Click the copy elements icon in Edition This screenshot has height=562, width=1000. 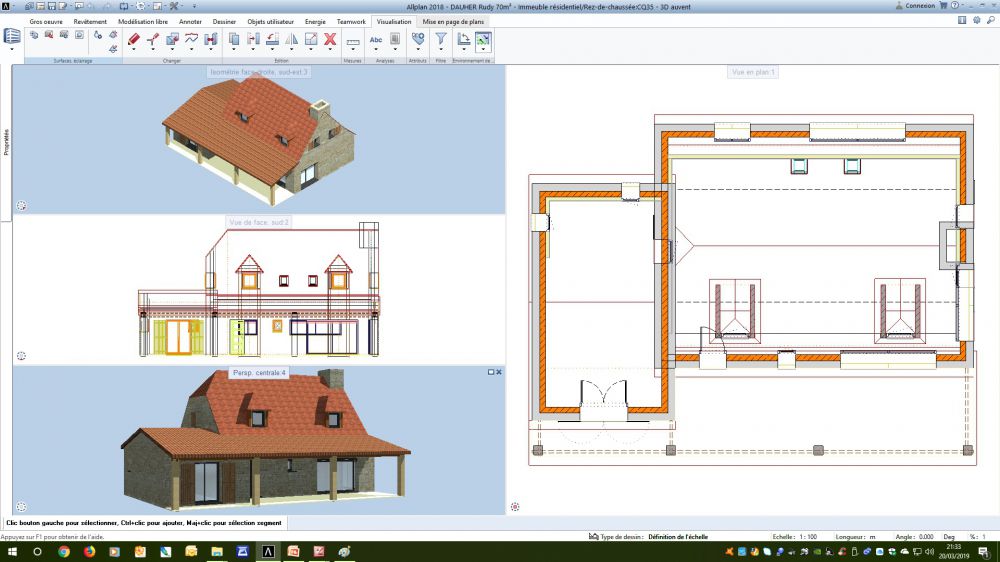click(233, 39)
